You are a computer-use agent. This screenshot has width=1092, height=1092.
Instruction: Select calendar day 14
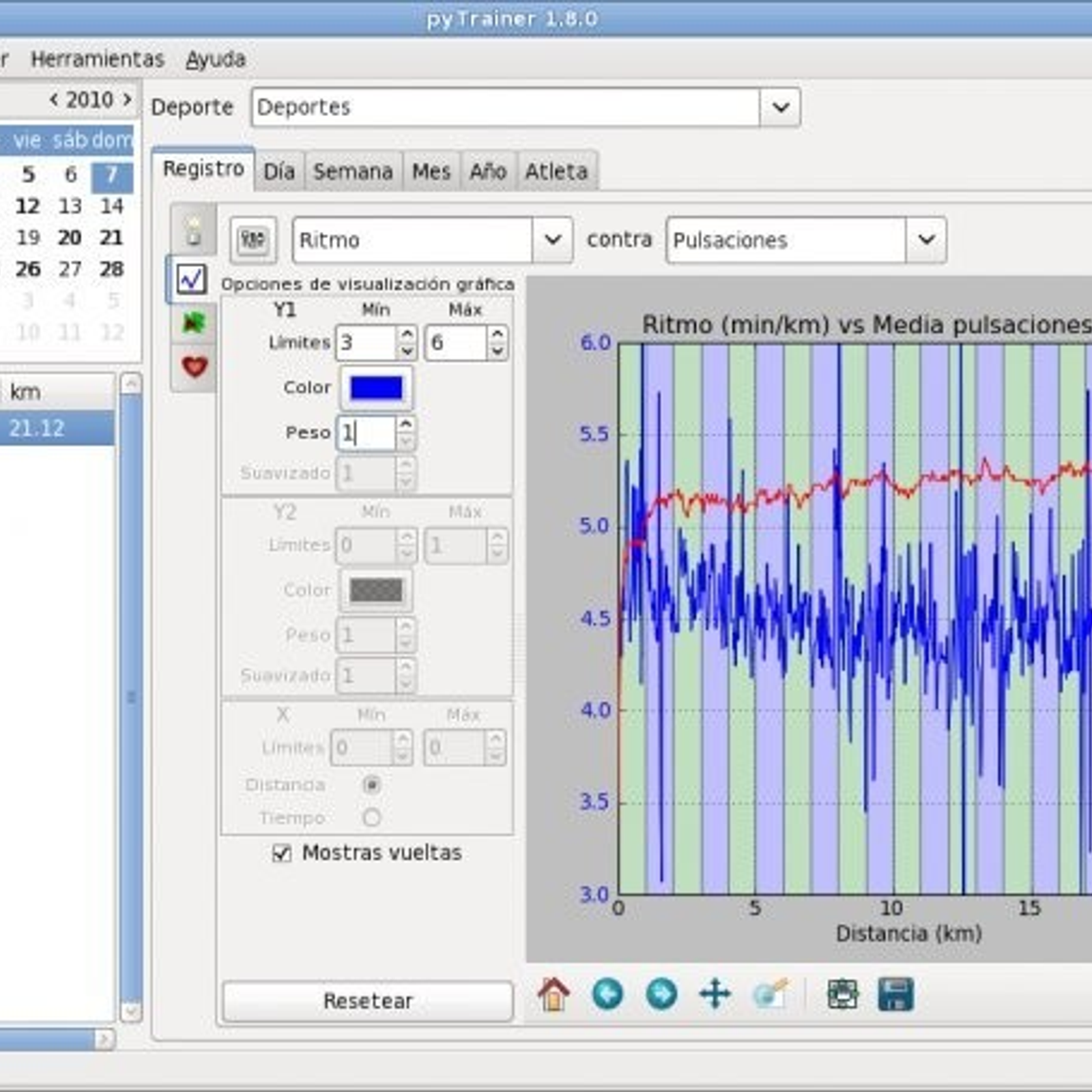coord(111,206)
